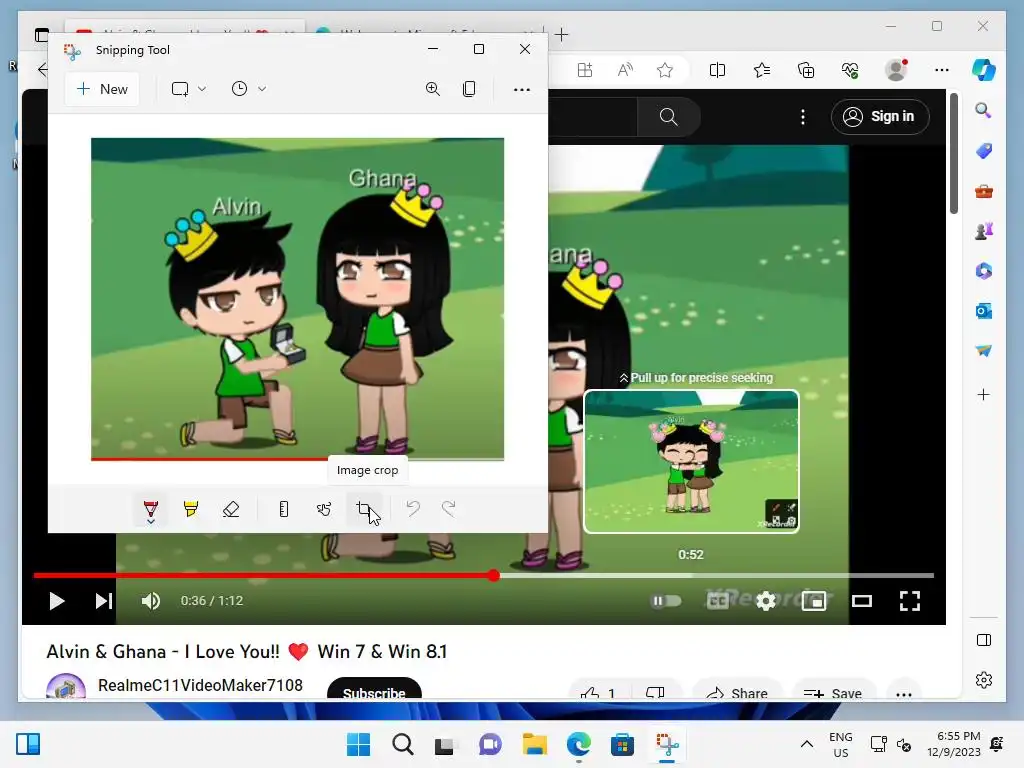Open the Copilot sidebar icon

(x=984, y=70)
